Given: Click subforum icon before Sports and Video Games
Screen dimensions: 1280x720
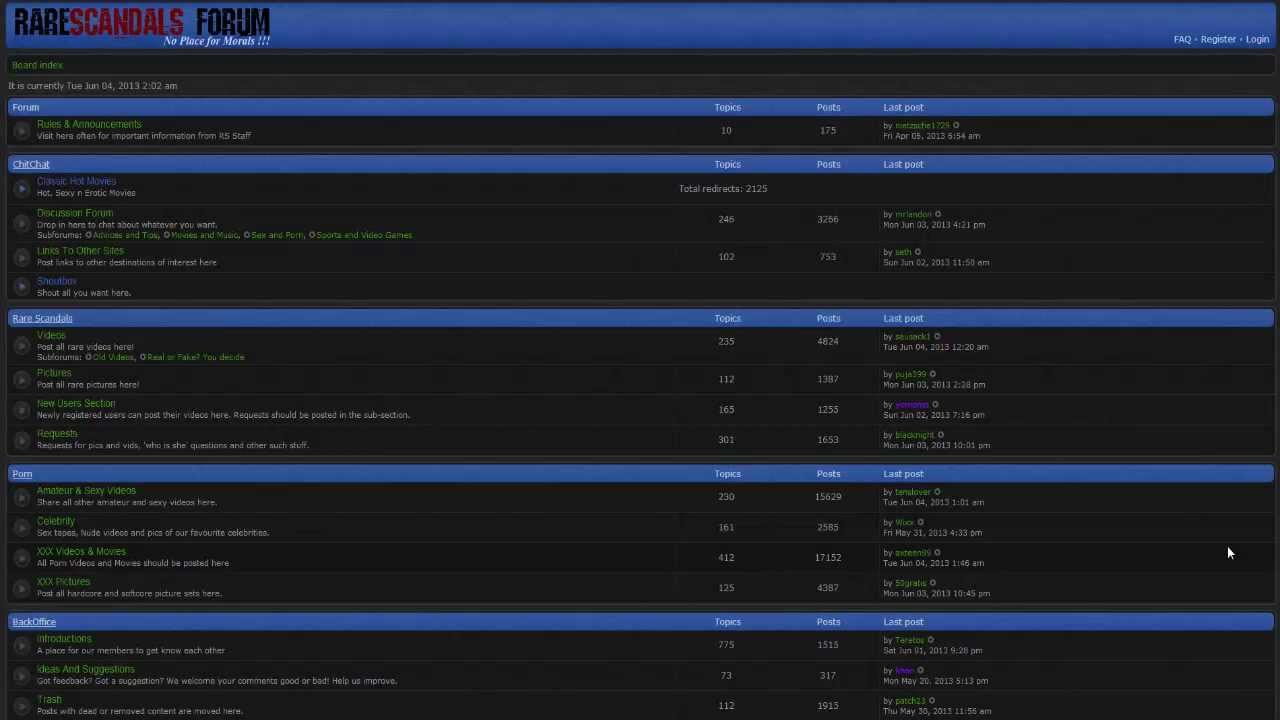Looking at the screenshot, I should 312,235.
